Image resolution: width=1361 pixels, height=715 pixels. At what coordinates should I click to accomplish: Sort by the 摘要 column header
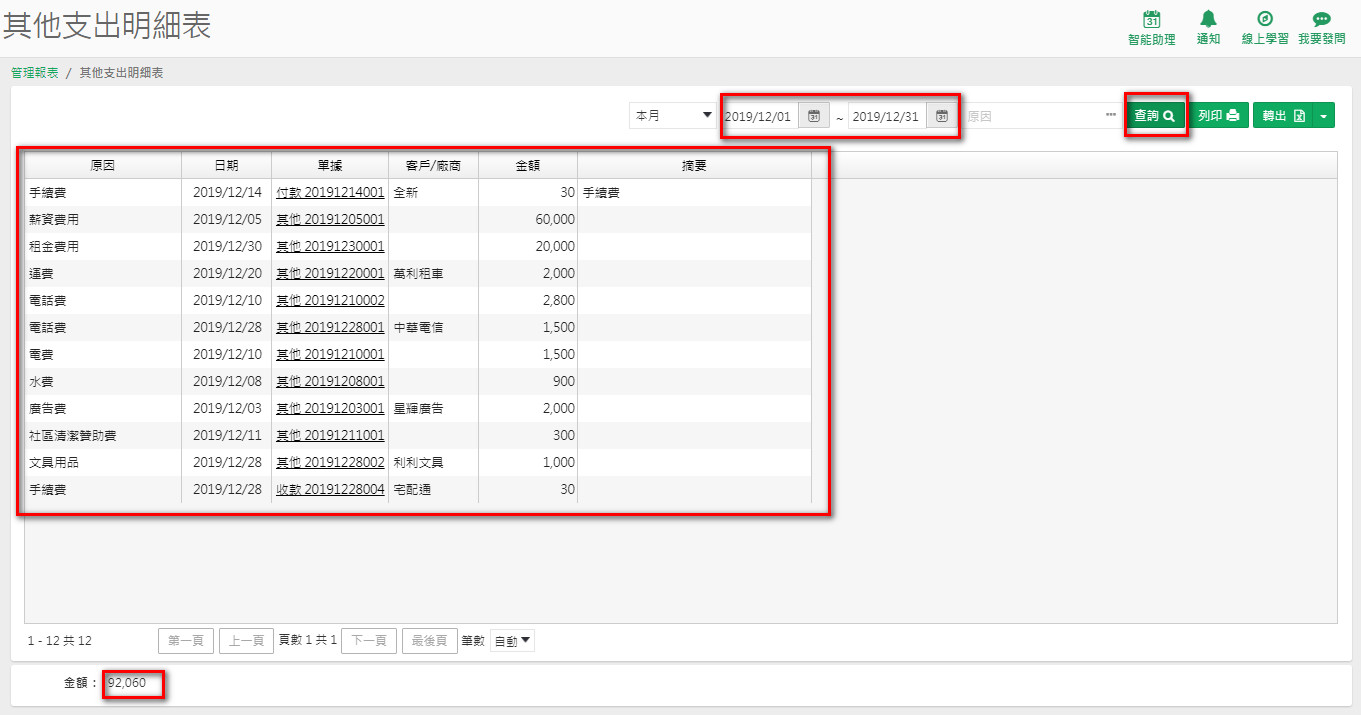(x=694, y=166)
